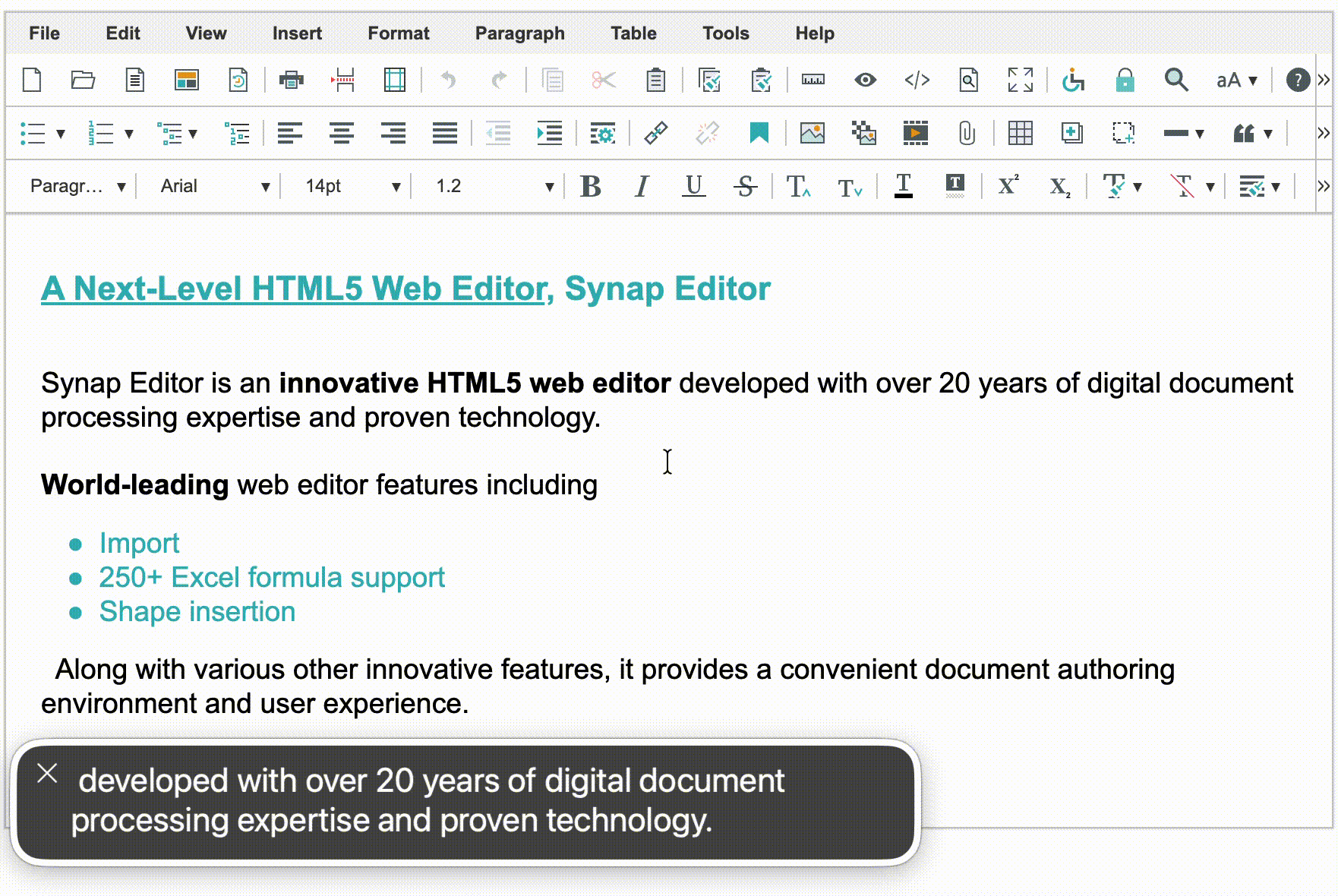Set text background color swatch
Image resolution: width=1338 pixels, height=896 pixels.
coord(955,186)
